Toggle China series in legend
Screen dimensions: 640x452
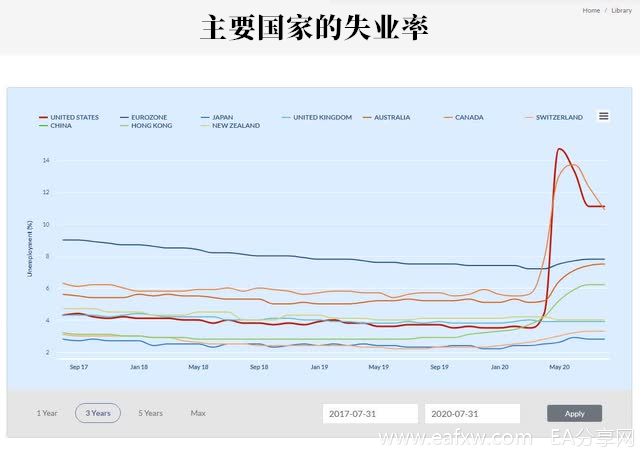(x=60, y=126)
